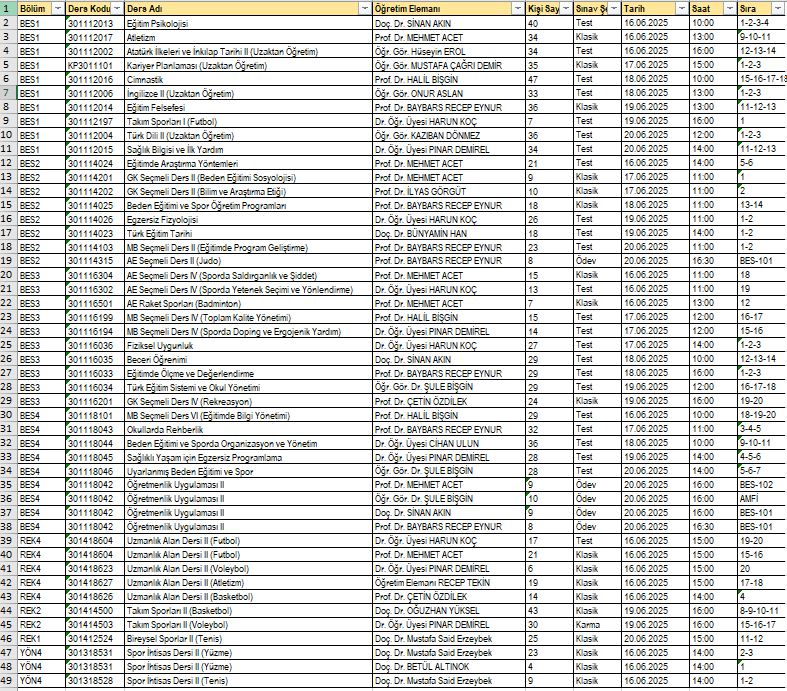
Task: Select the cell "Beceri Öğrenimi"
Action: coord(248,359)
